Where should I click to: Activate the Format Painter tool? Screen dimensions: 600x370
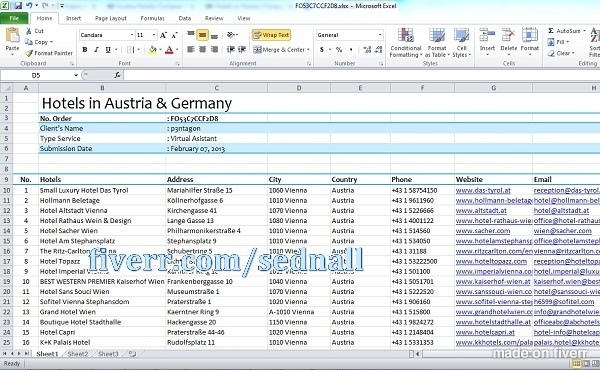(49, 53)
